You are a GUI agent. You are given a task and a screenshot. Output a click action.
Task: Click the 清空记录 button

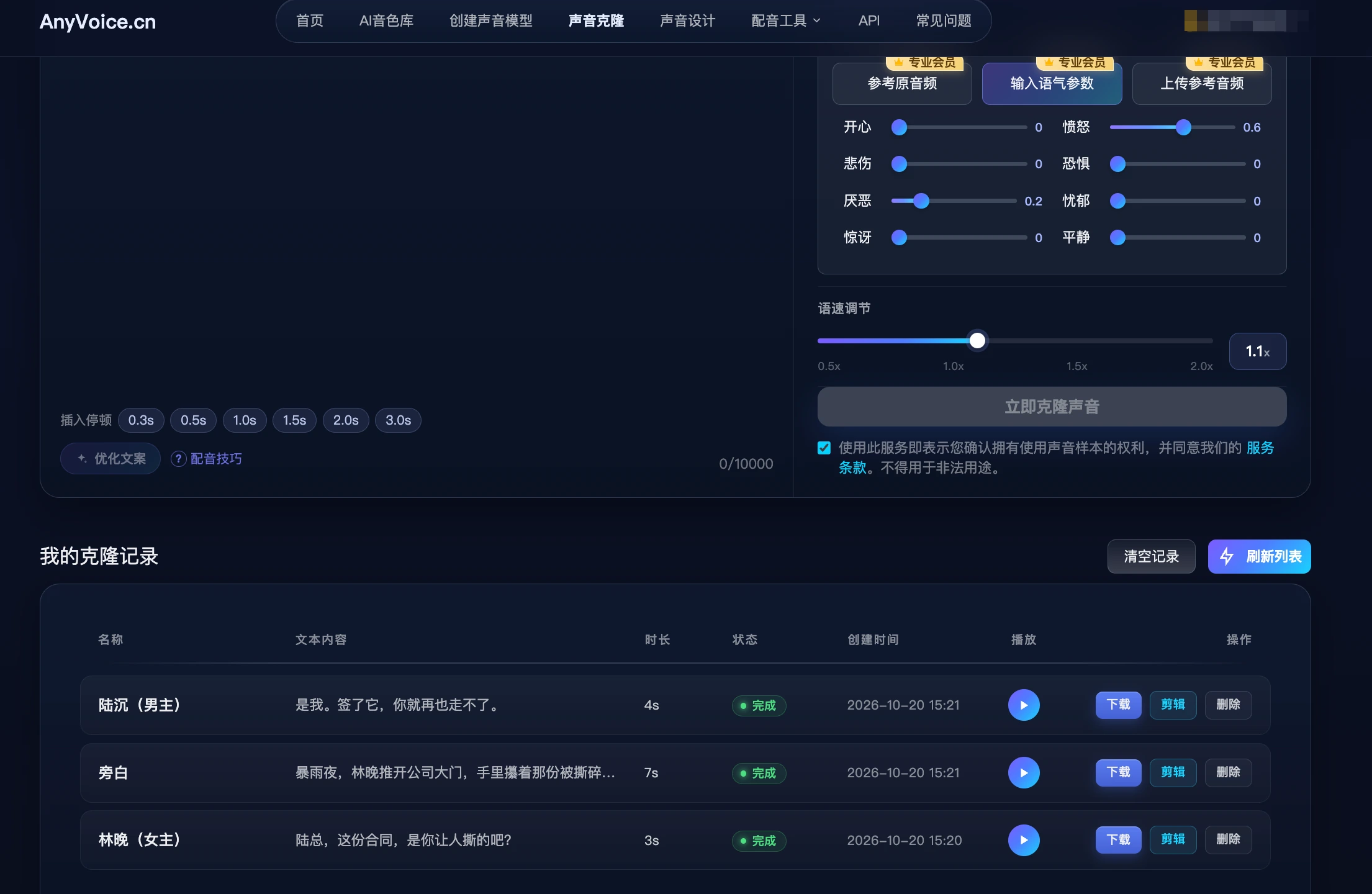pos(1151,556)
